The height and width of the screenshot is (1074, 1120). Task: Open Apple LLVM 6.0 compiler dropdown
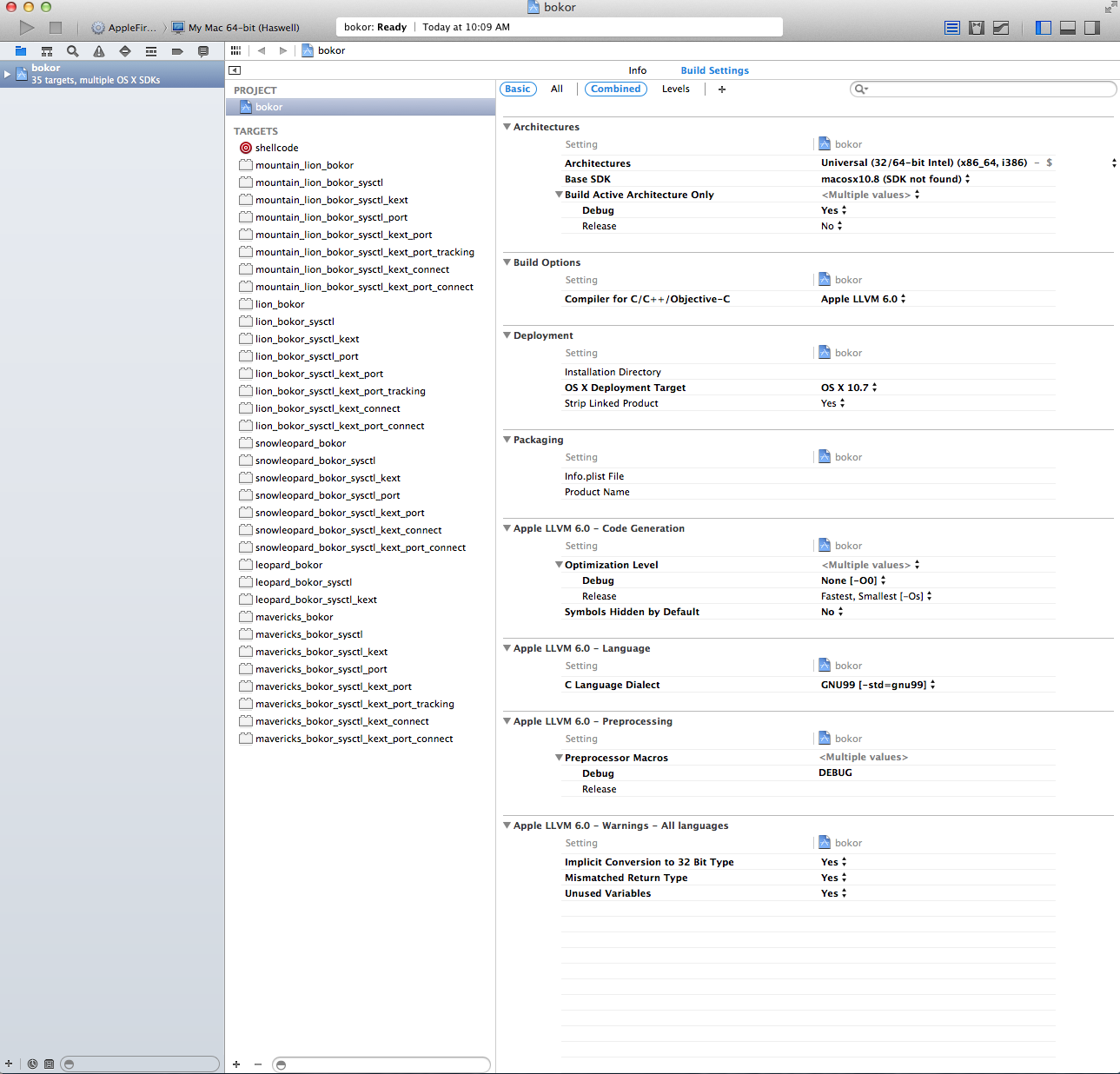pyautogui.click(x=864, y=299)
